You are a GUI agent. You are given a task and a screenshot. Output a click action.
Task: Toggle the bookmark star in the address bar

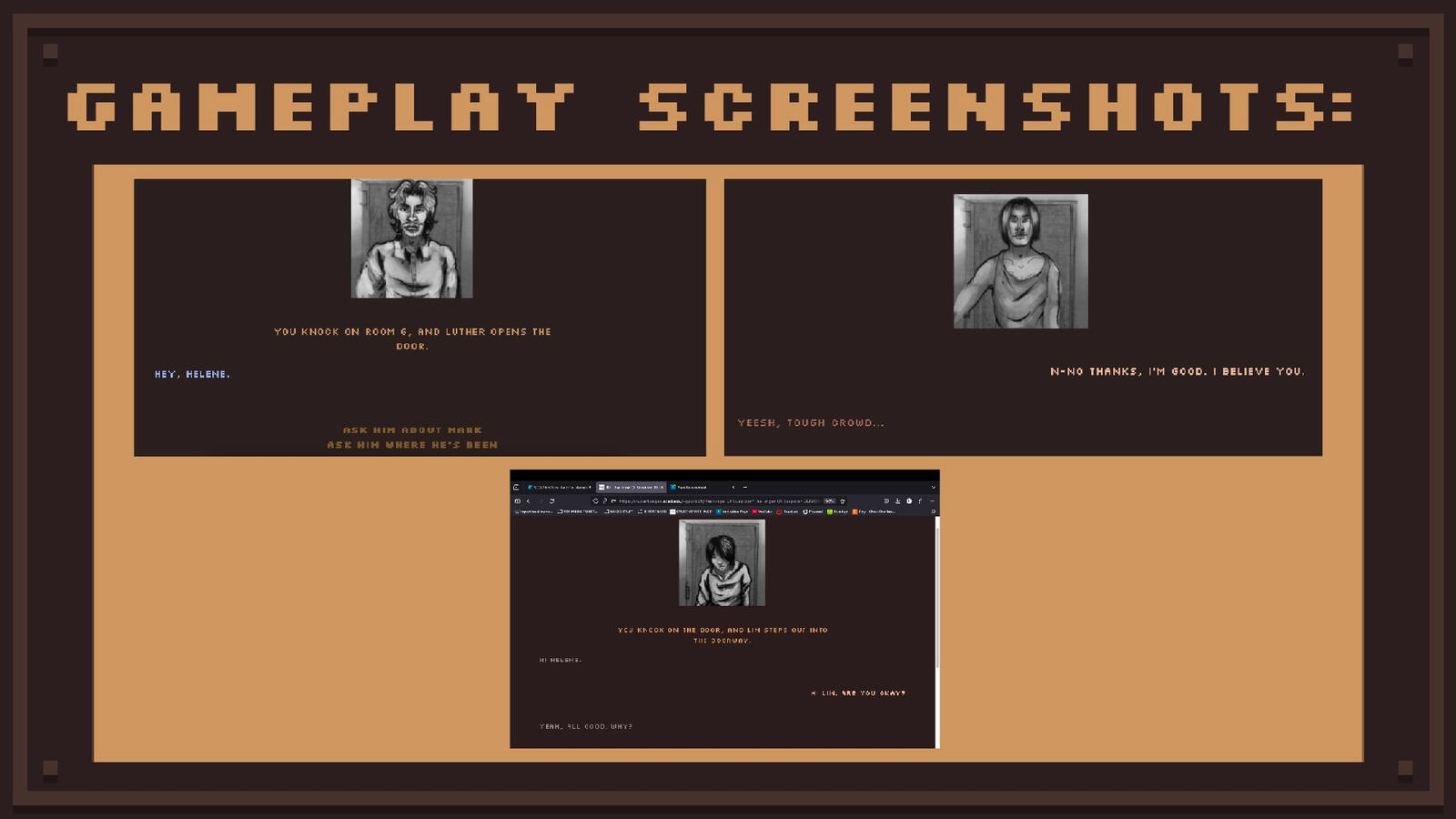tap(843, 500)
